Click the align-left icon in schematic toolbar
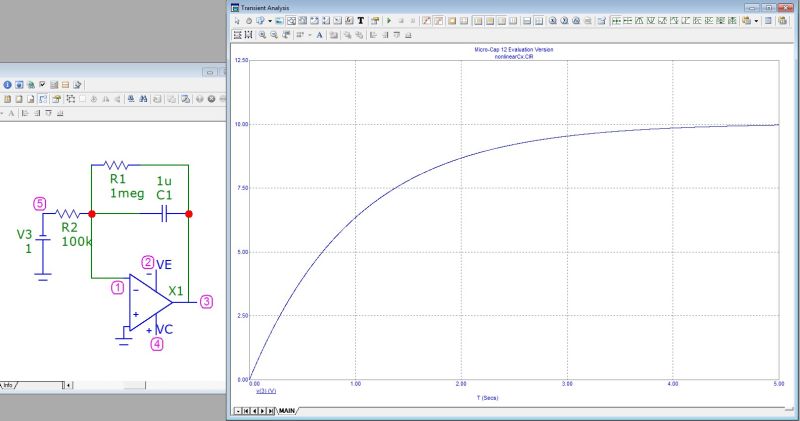Screen dimensions: 800x421 [x=25, y=113]
